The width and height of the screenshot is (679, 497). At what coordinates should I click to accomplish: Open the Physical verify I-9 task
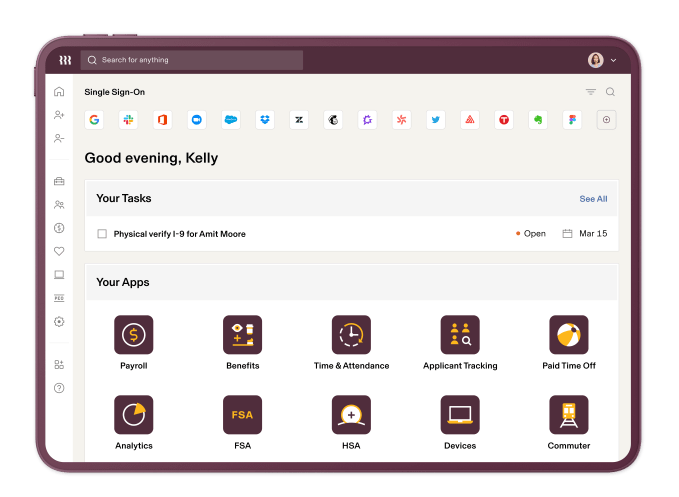click(179, 234)
